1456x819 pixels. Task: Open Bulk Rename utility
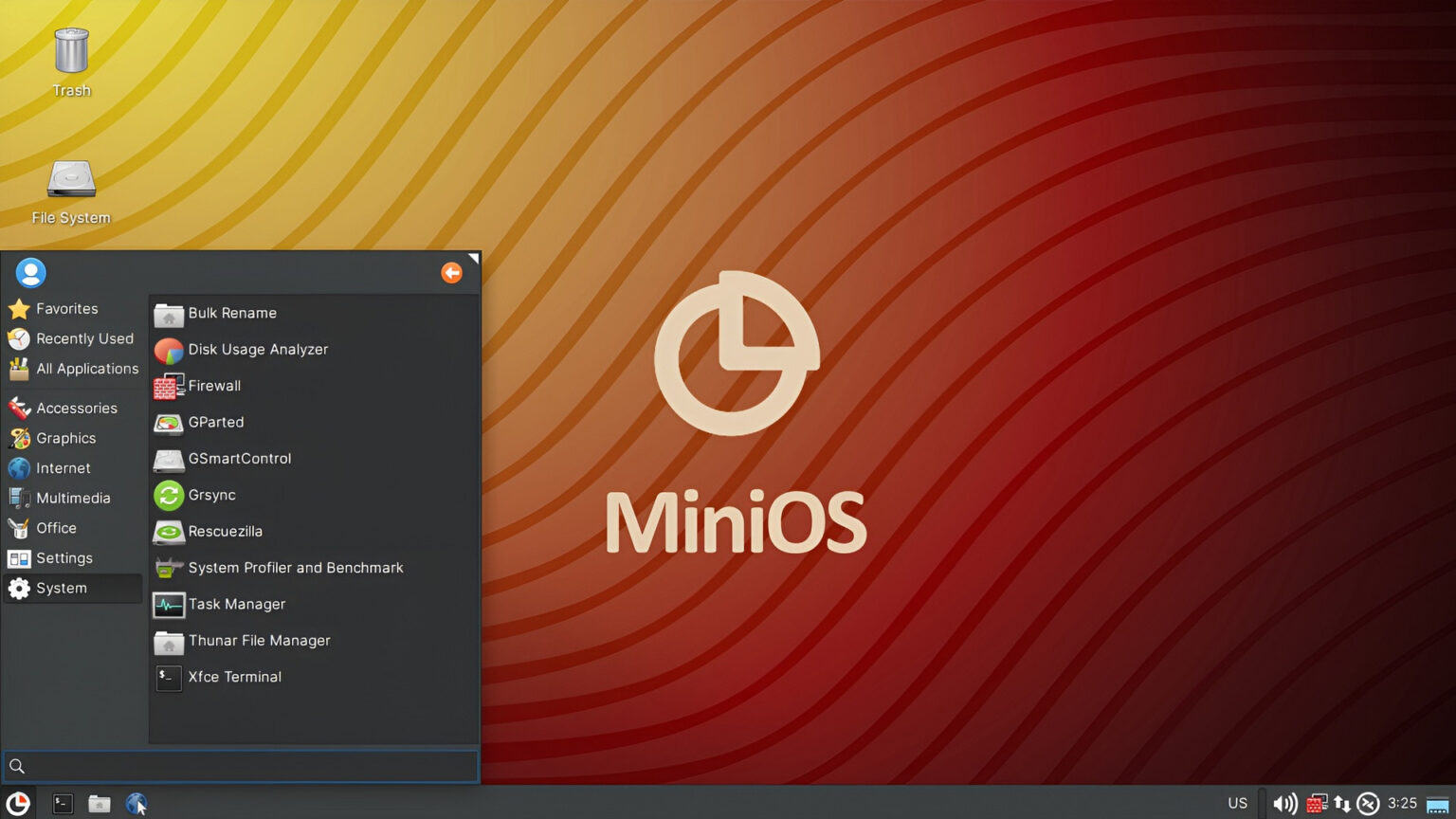232,313
